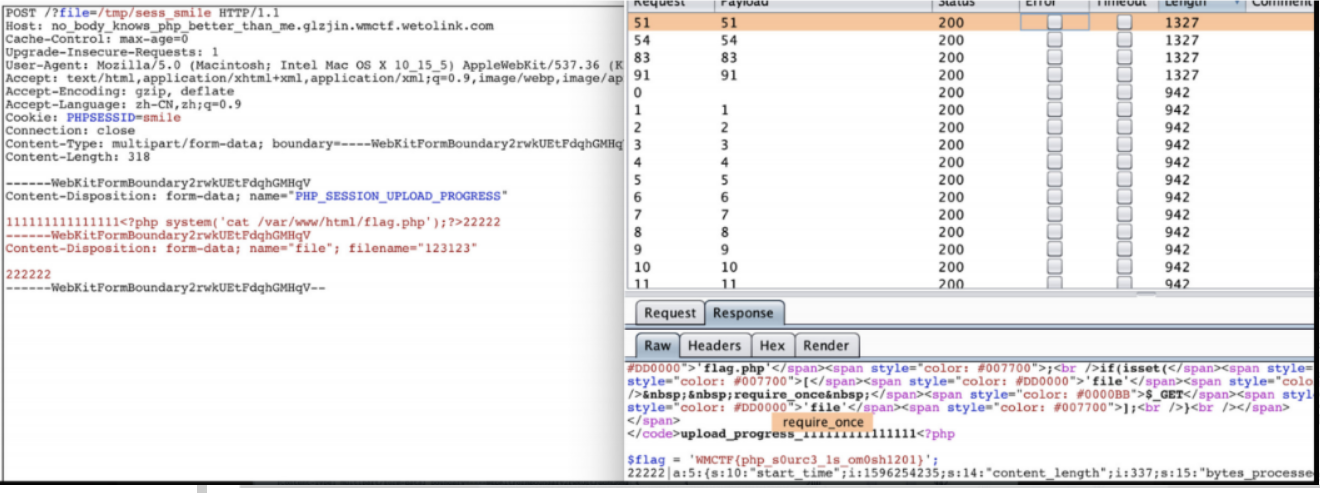Select the request 83 result row
This screenshot has width=1320, height=493.
(972, 57)
